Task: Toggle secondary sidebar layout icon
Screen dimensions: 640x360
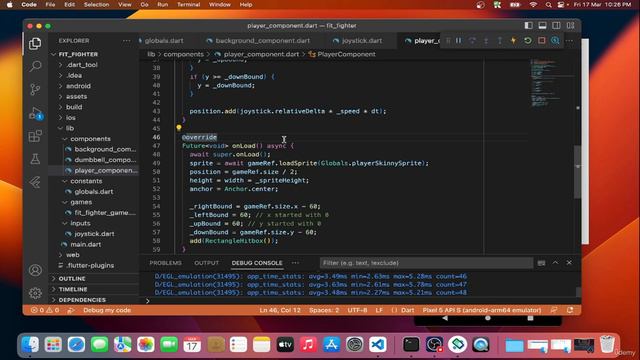Action: (556, 25)
